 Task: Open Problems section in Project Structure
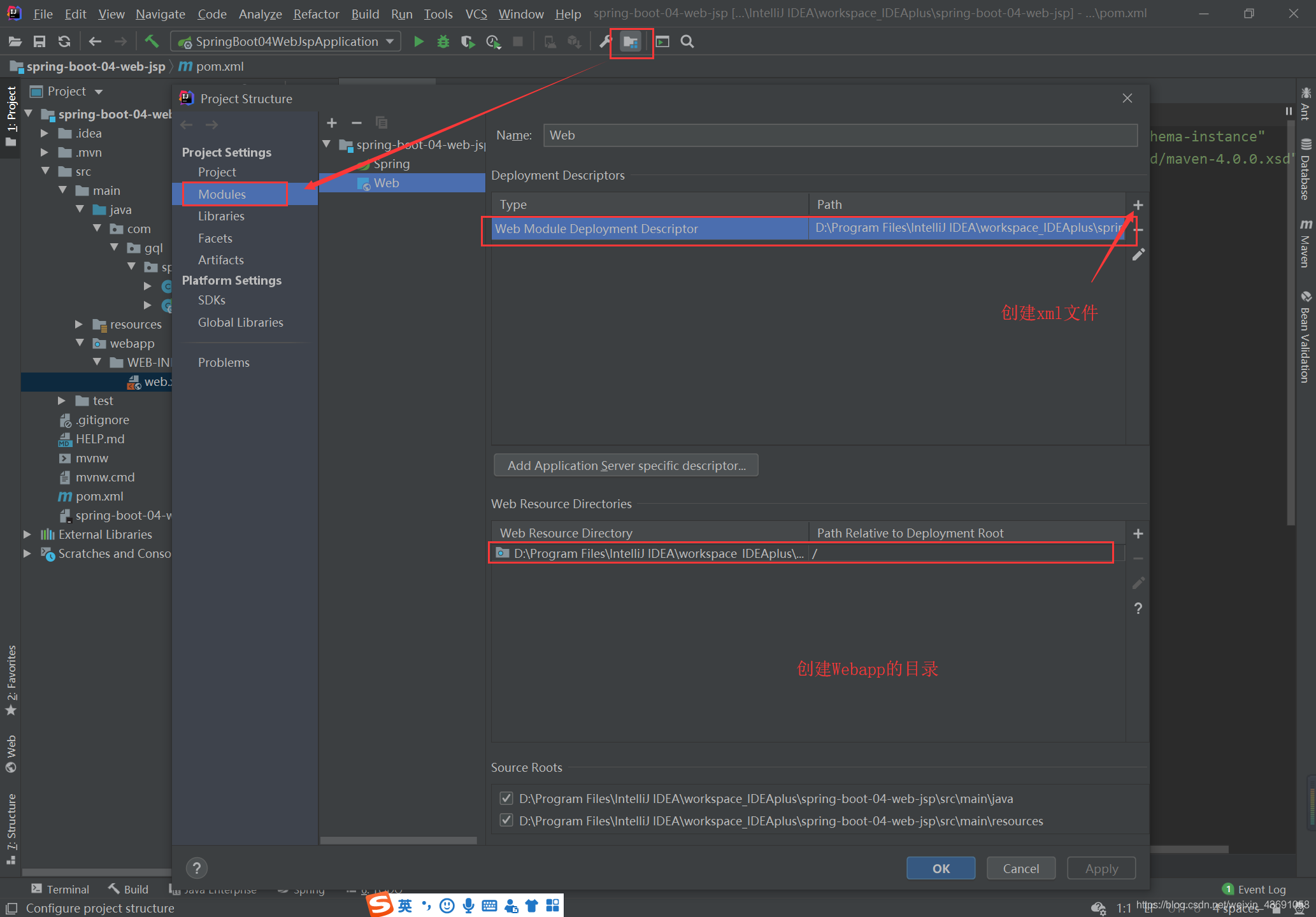pos(224,363)
